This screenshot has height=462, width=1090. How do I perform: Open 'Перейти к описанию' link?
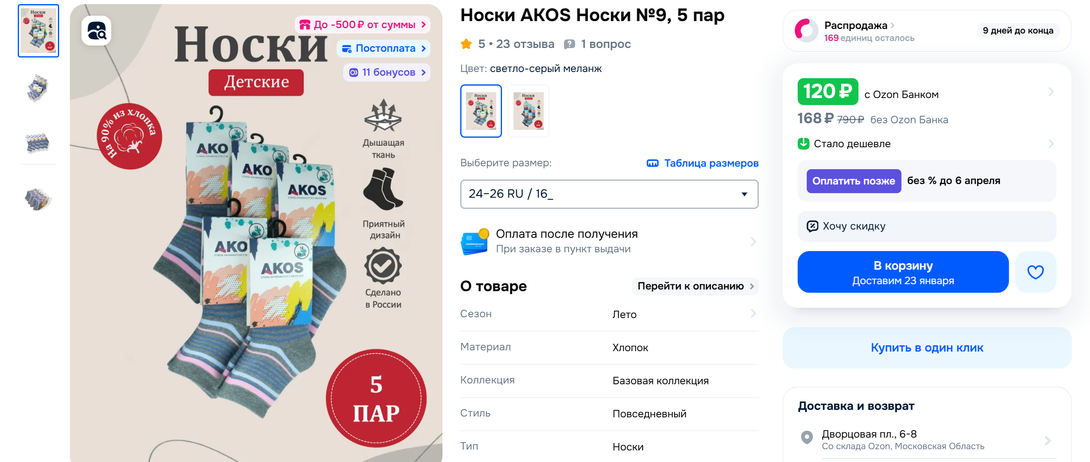(x=695, y=286)
